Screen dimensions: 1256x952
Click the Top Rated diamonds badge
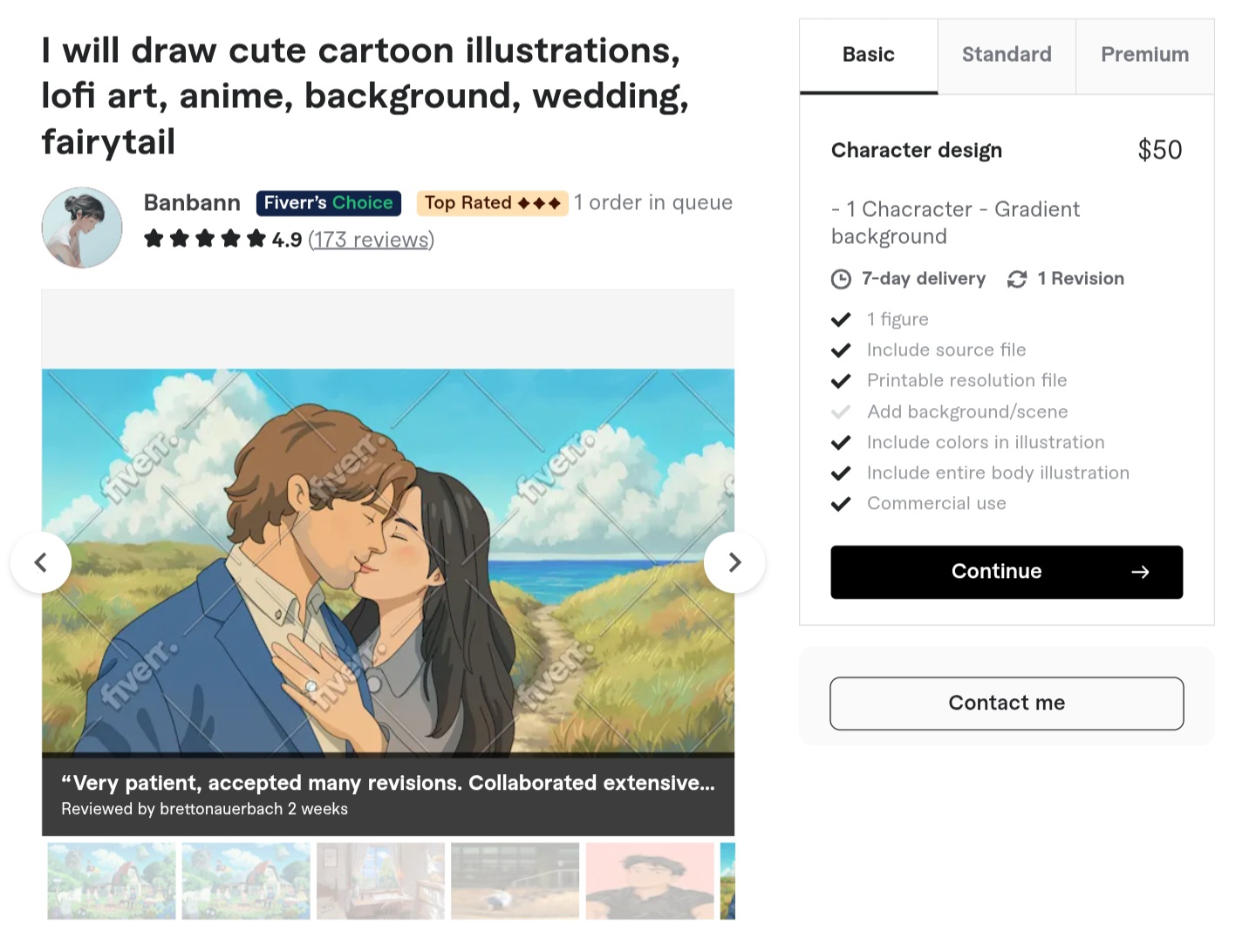pyautogui.click(x=492, y=203)
